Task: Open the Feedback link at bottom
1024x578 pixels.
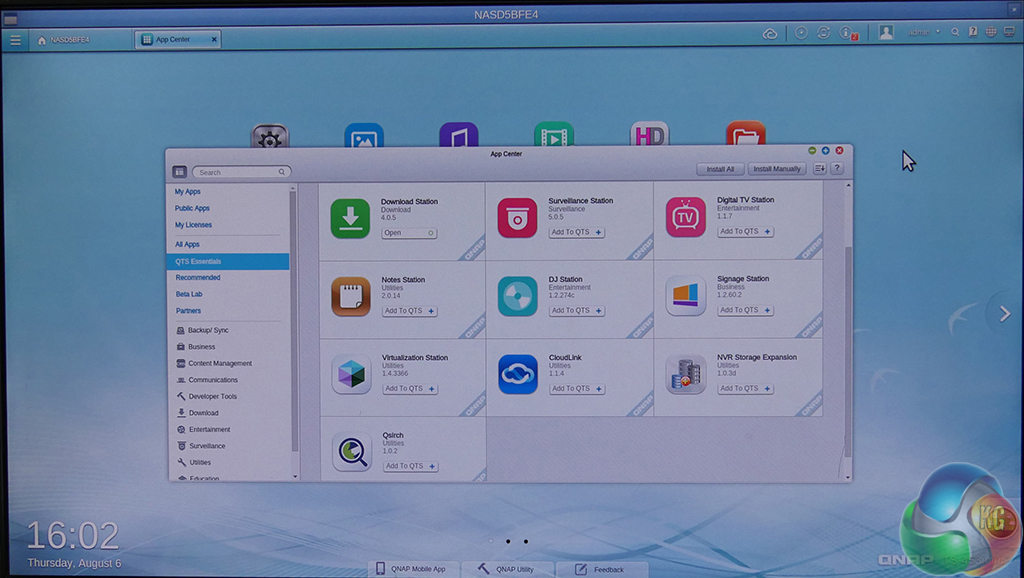Action: coord(601,570)
